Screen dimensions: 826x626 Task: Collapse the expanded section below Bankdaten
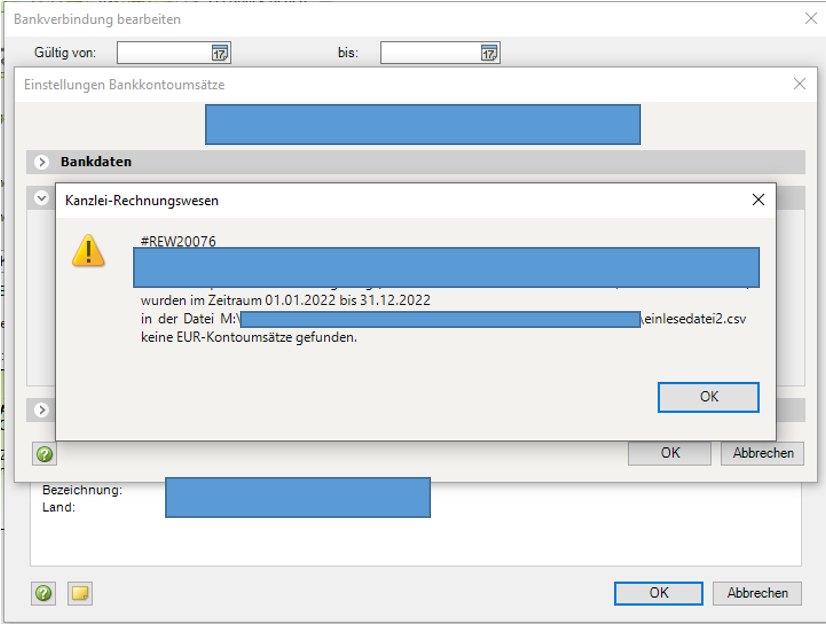pos(42,198)
